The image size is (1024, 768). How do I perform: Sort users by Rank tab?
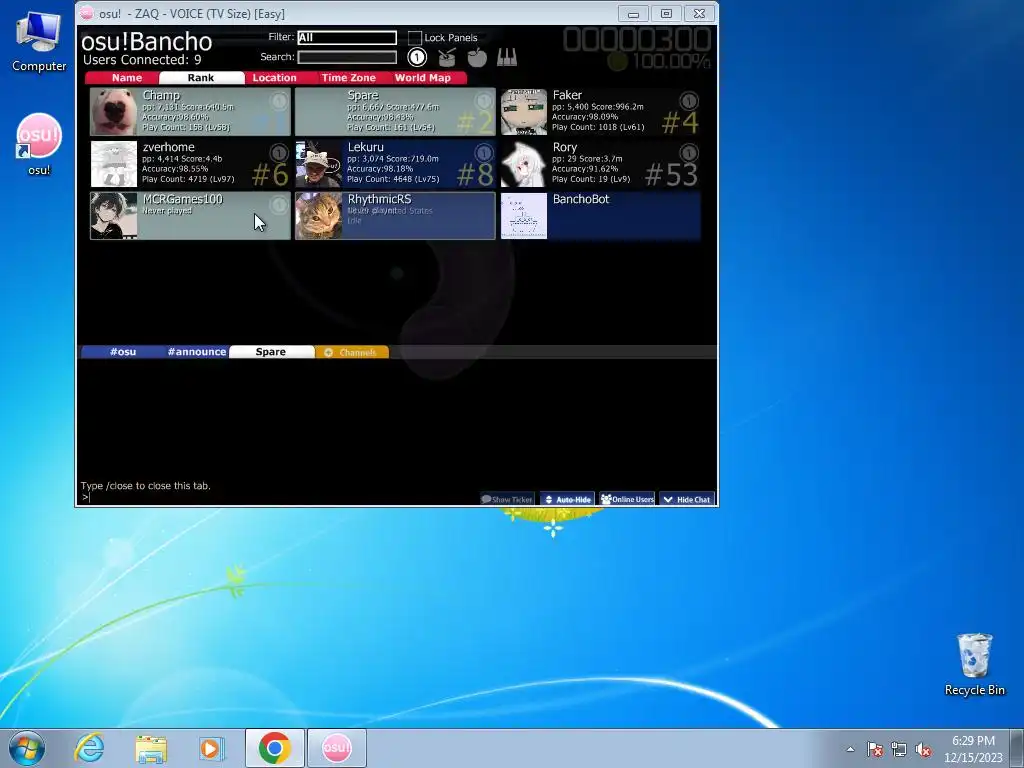[201, 78]
